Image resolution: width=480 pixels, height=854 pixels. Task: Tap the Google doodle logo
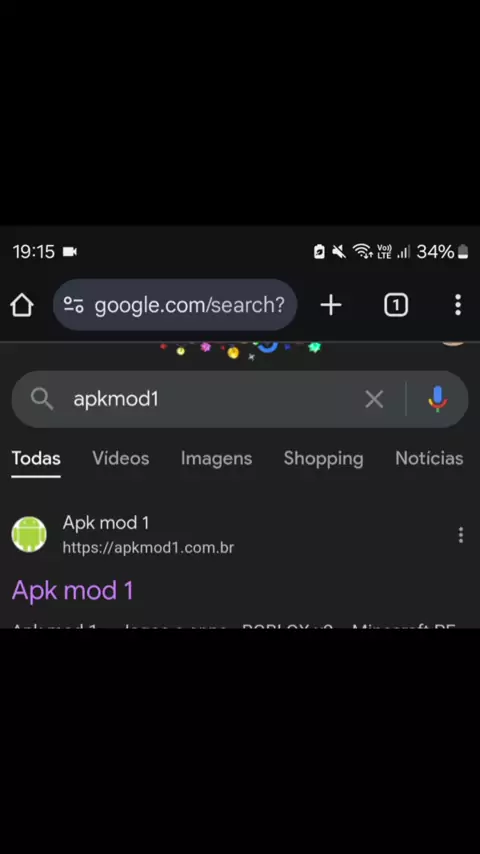click(x=240, y=350)
